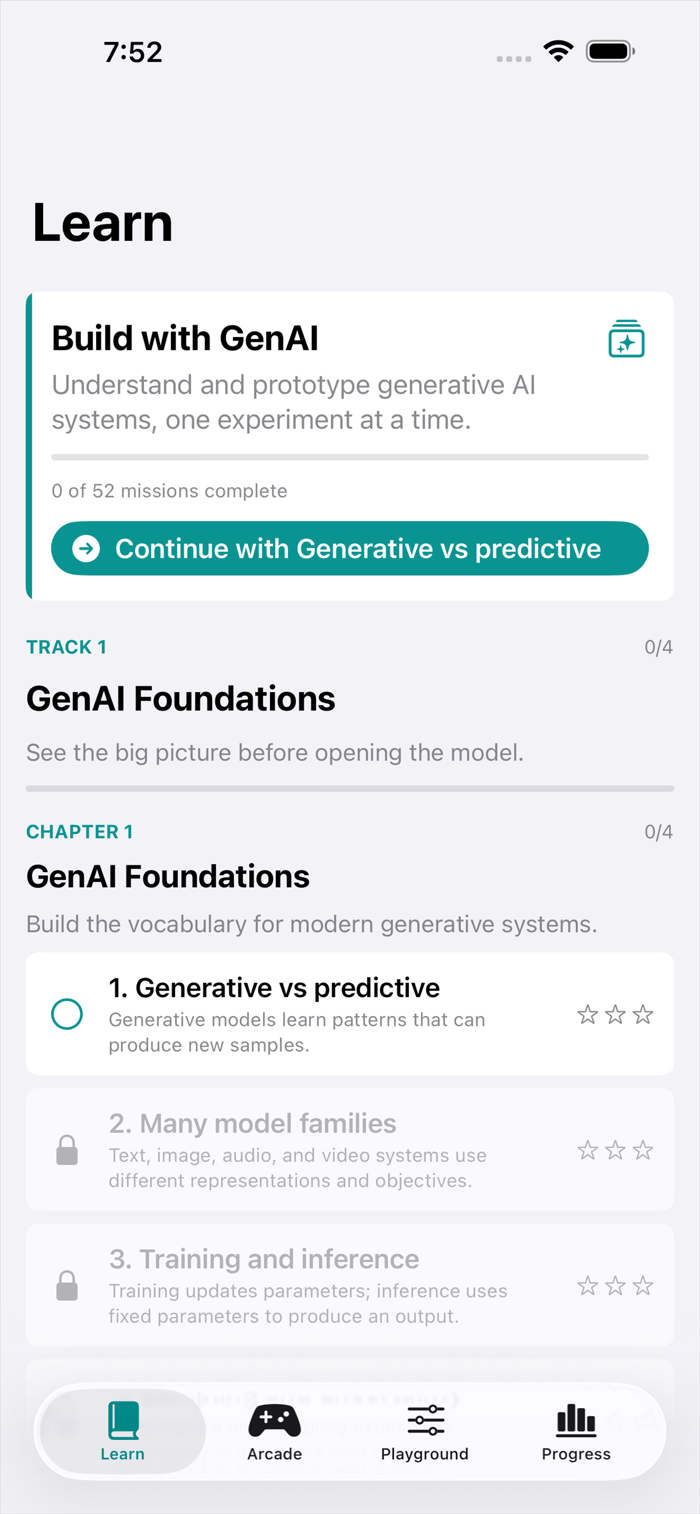Viewport: 700px width, 1514px height.
Task: Tap the Chapter 1 0/4 counter
Action: 659,832
